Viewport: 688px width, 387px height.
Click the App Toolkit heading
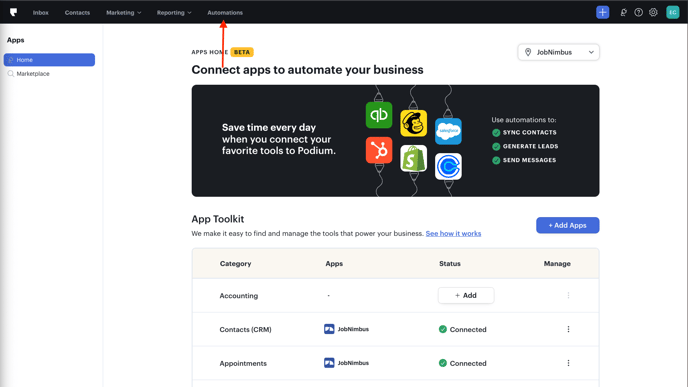218,219
